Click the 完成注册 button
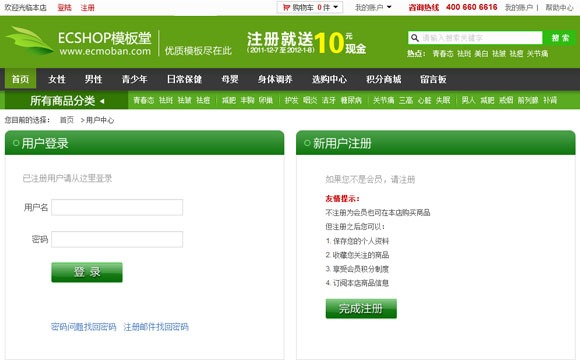 point(361,308)
